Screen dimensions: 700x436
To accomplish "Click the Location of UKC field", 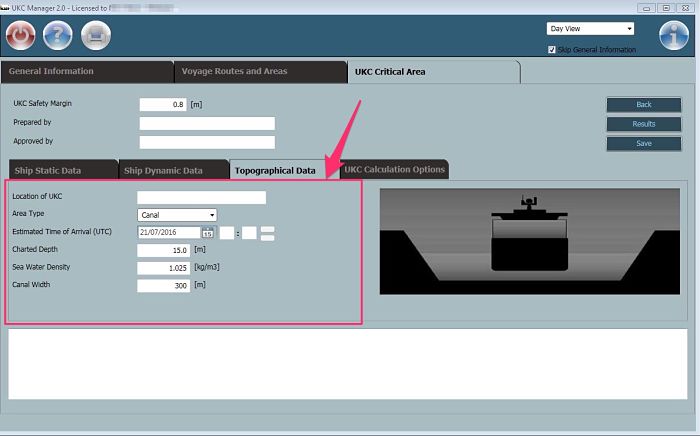I will (x=201, y=197).
